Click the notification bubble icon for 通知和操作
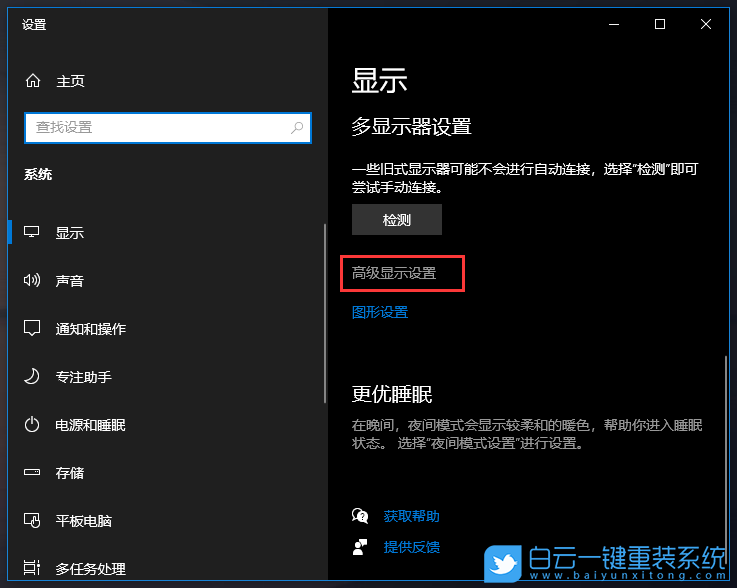This screenshot has height=588, width=737. pyautogui.click(x=32, y=328)
